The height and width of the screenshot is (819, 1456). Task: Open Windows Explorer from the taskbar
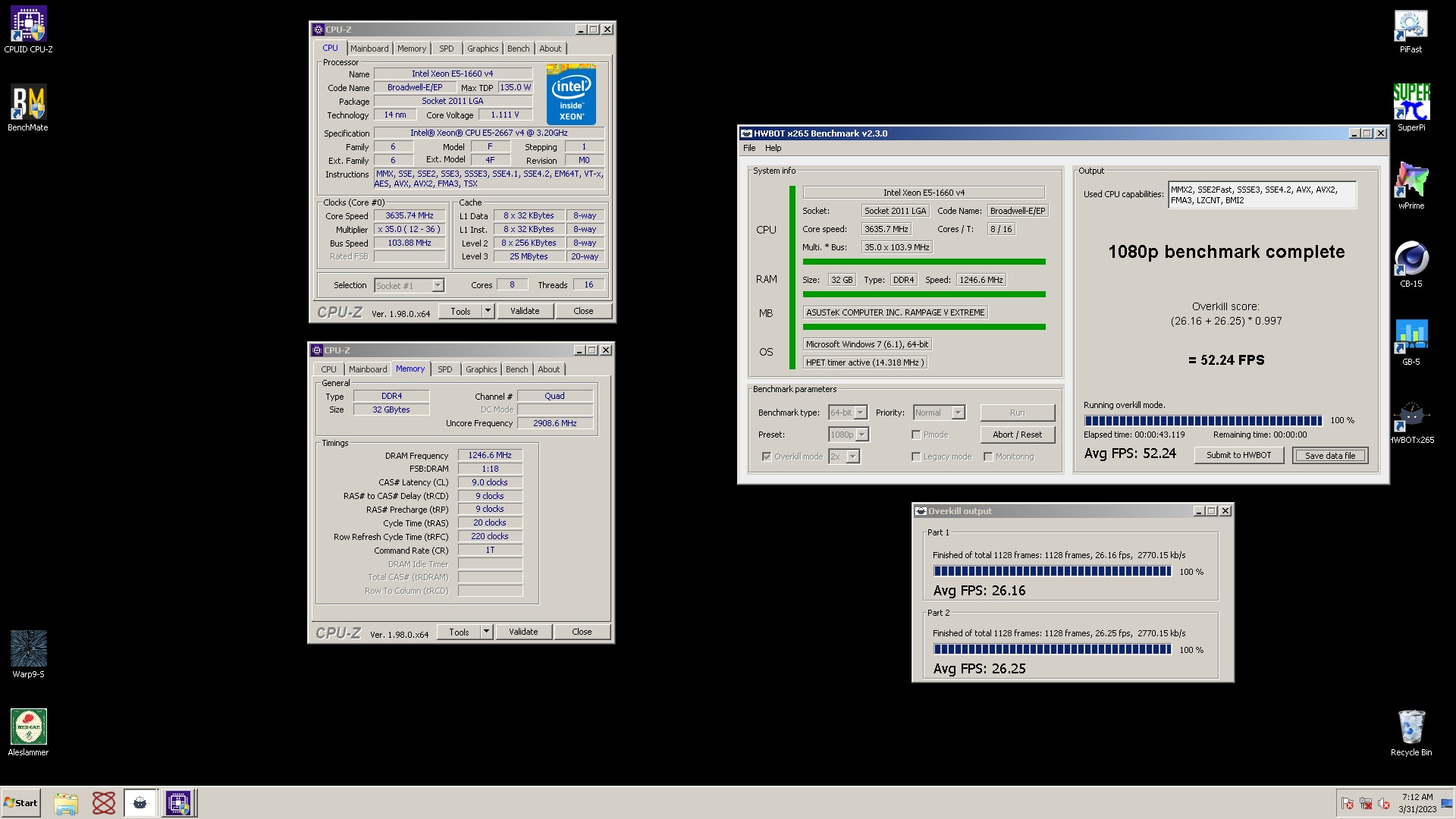[66, 803]
